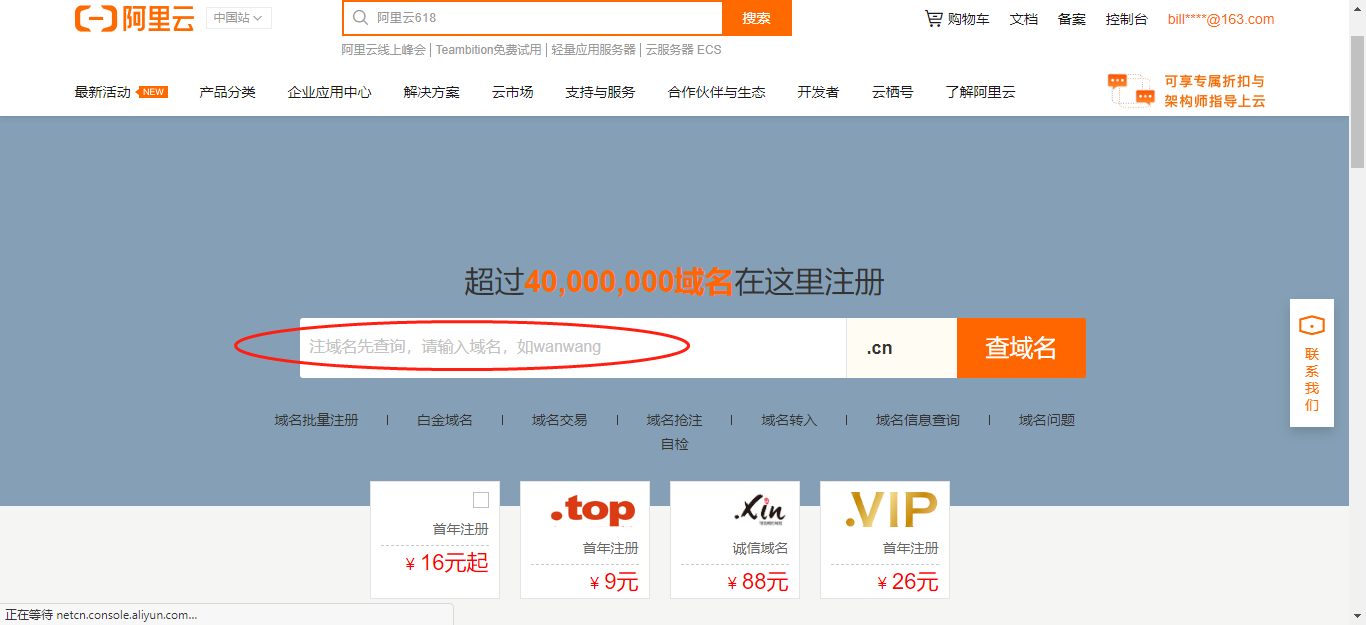Open 企业应用中心 menu
1366x625 pixels.
[x=329, y=92]
